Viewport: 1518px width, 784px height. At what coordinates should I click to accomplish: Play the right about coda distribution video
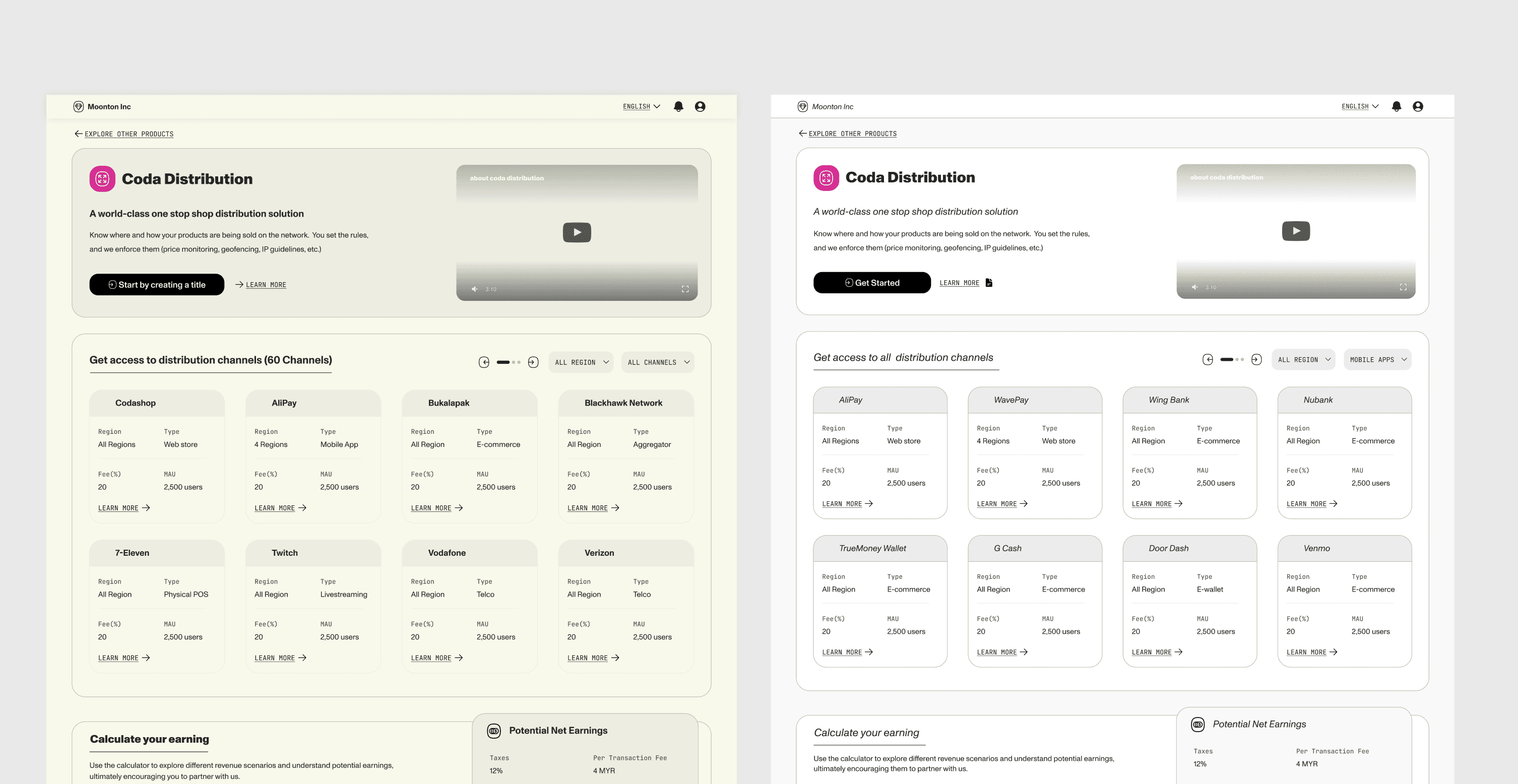tap(1296, 231)
